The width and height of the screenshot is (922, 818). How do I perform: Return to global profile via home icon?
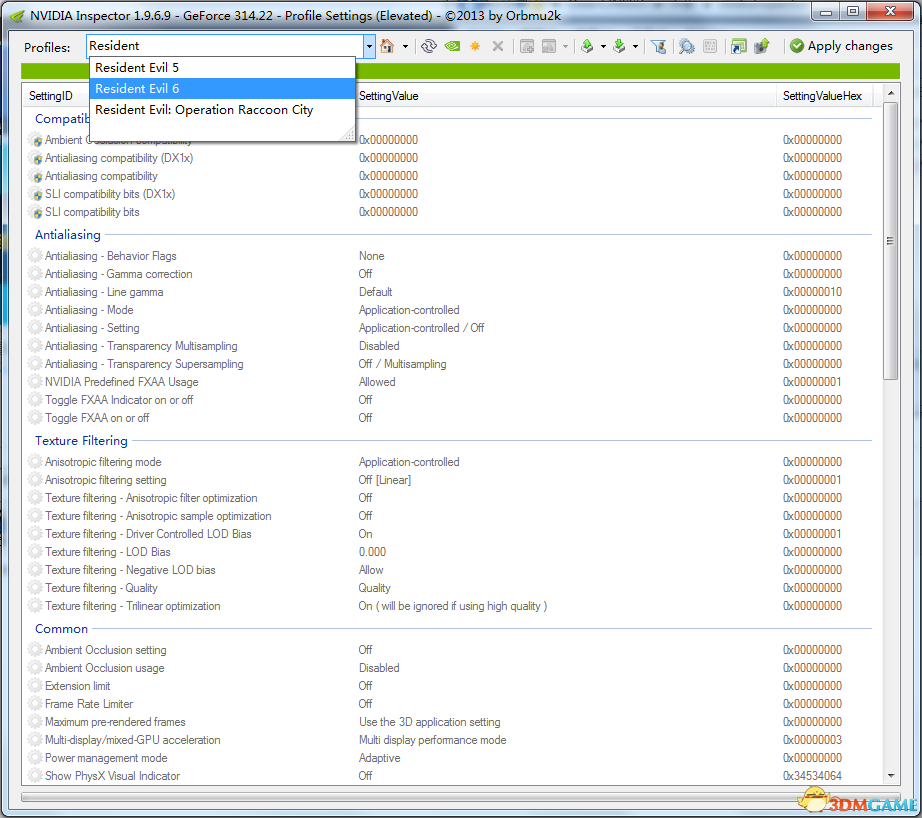(387, 46)
